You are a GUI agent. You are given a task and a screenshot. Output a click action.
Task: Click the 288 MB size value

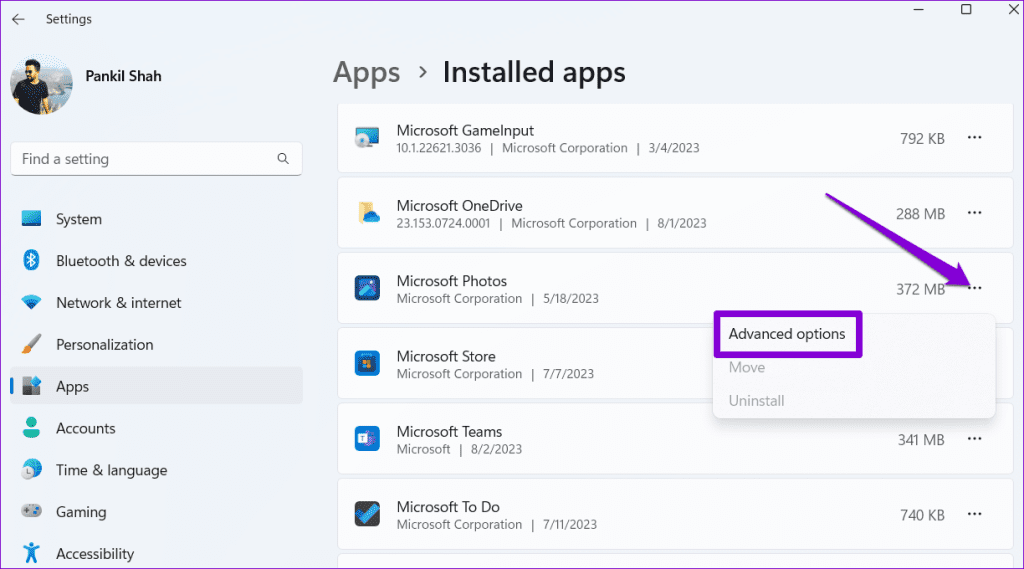[x=920, y=214]
